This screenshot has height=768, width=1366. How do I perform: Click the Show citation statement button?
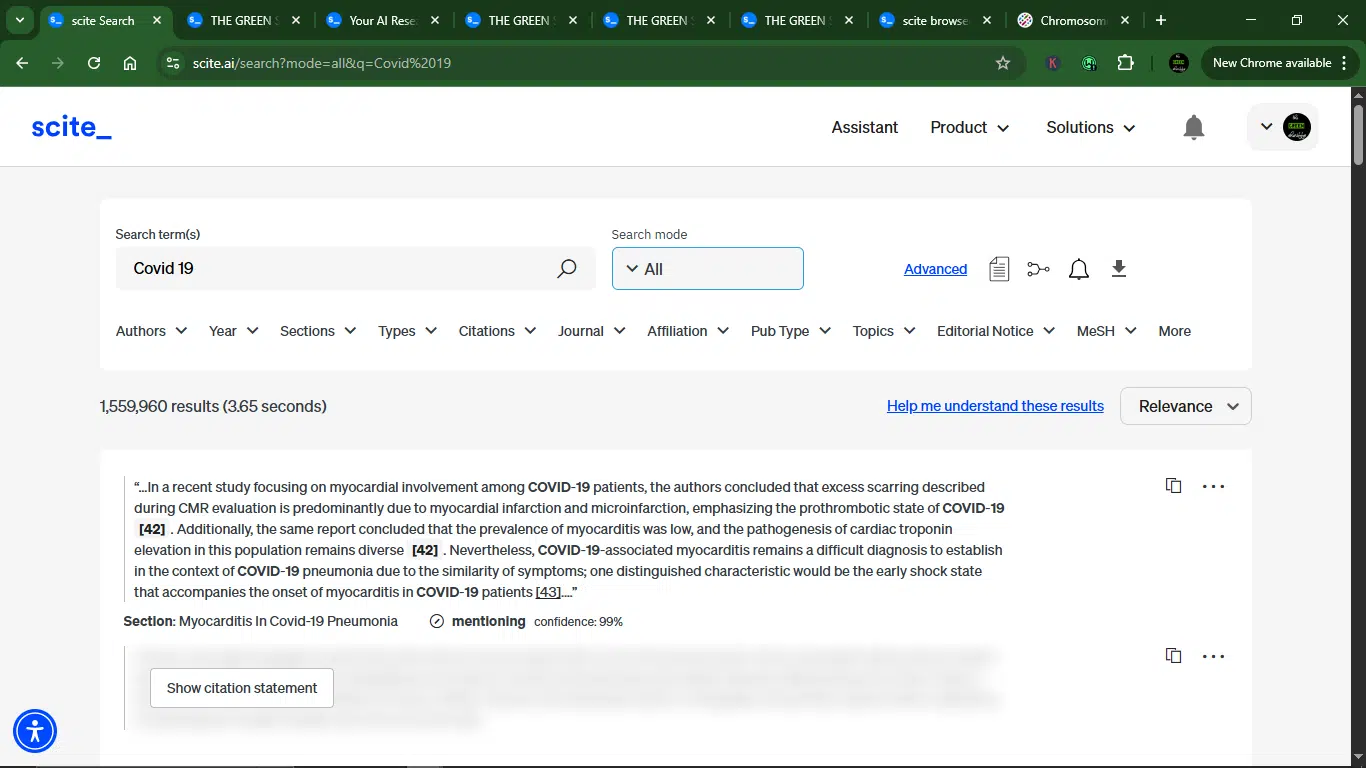[242, 688]
